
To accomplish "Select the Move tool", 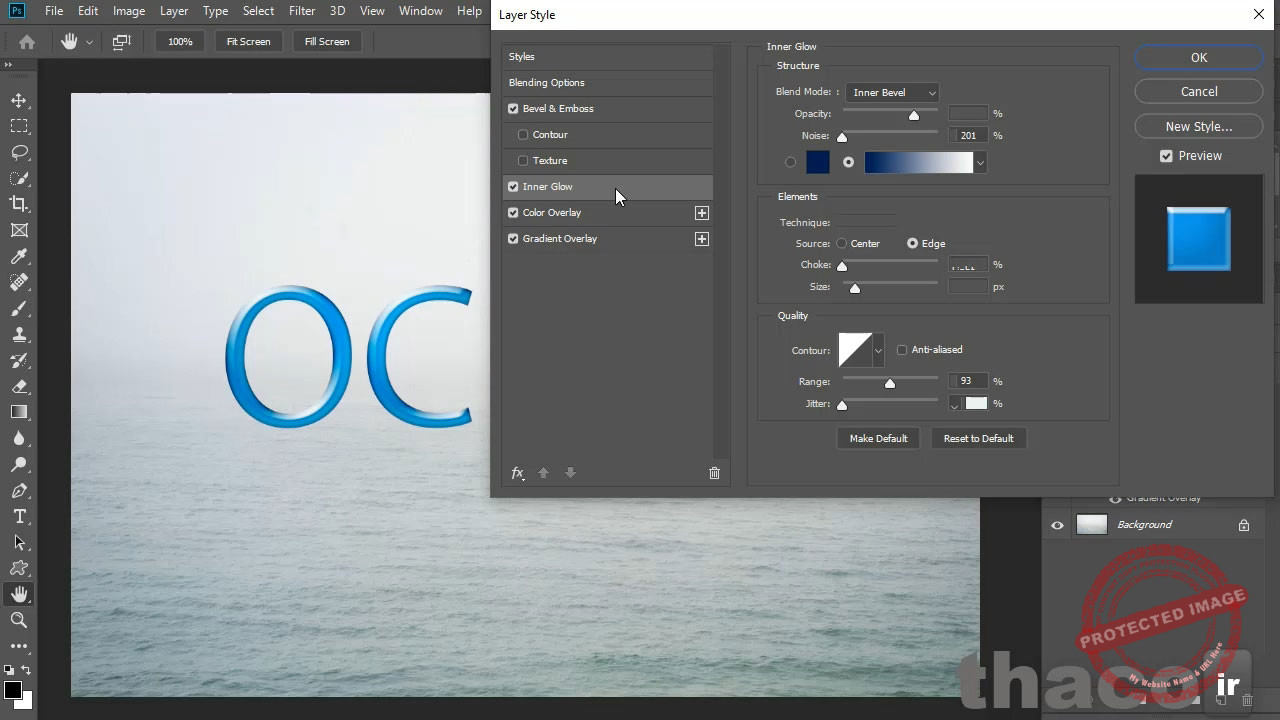I will coord(19,100).
